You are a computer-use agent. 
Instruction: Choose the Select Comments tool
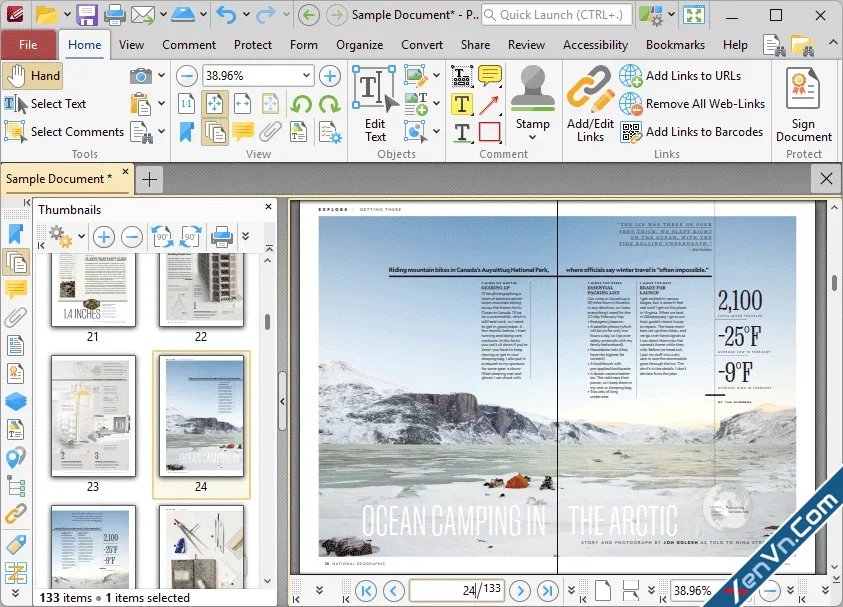[65, 132]
